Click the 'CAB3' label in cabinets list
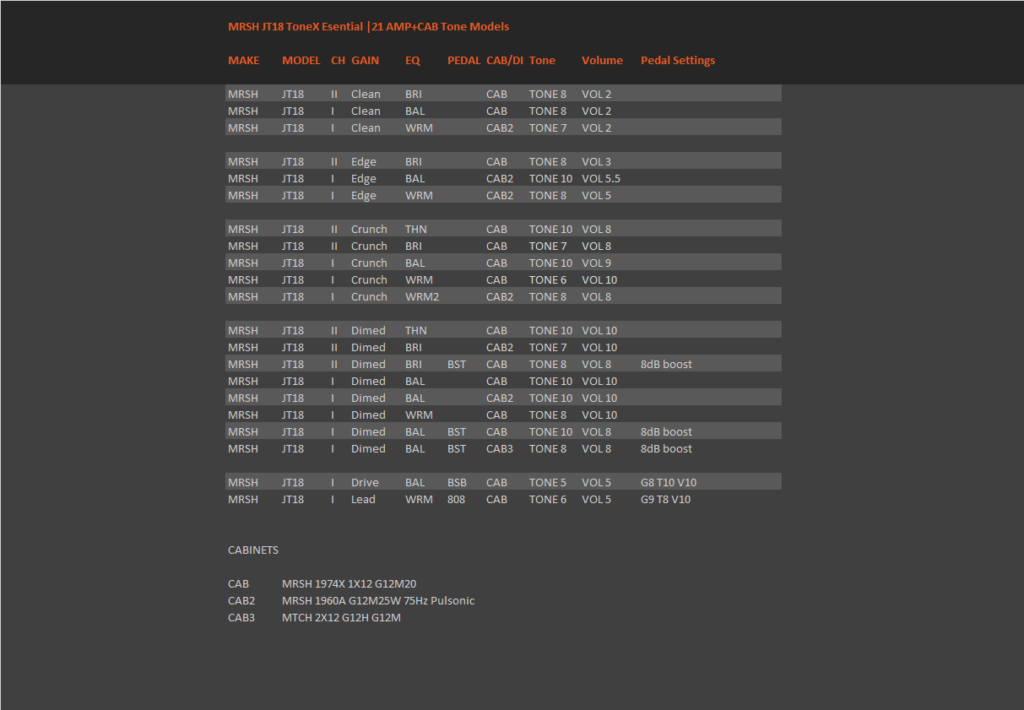Screen dimensions: 1024x710 tap(242, 618)
